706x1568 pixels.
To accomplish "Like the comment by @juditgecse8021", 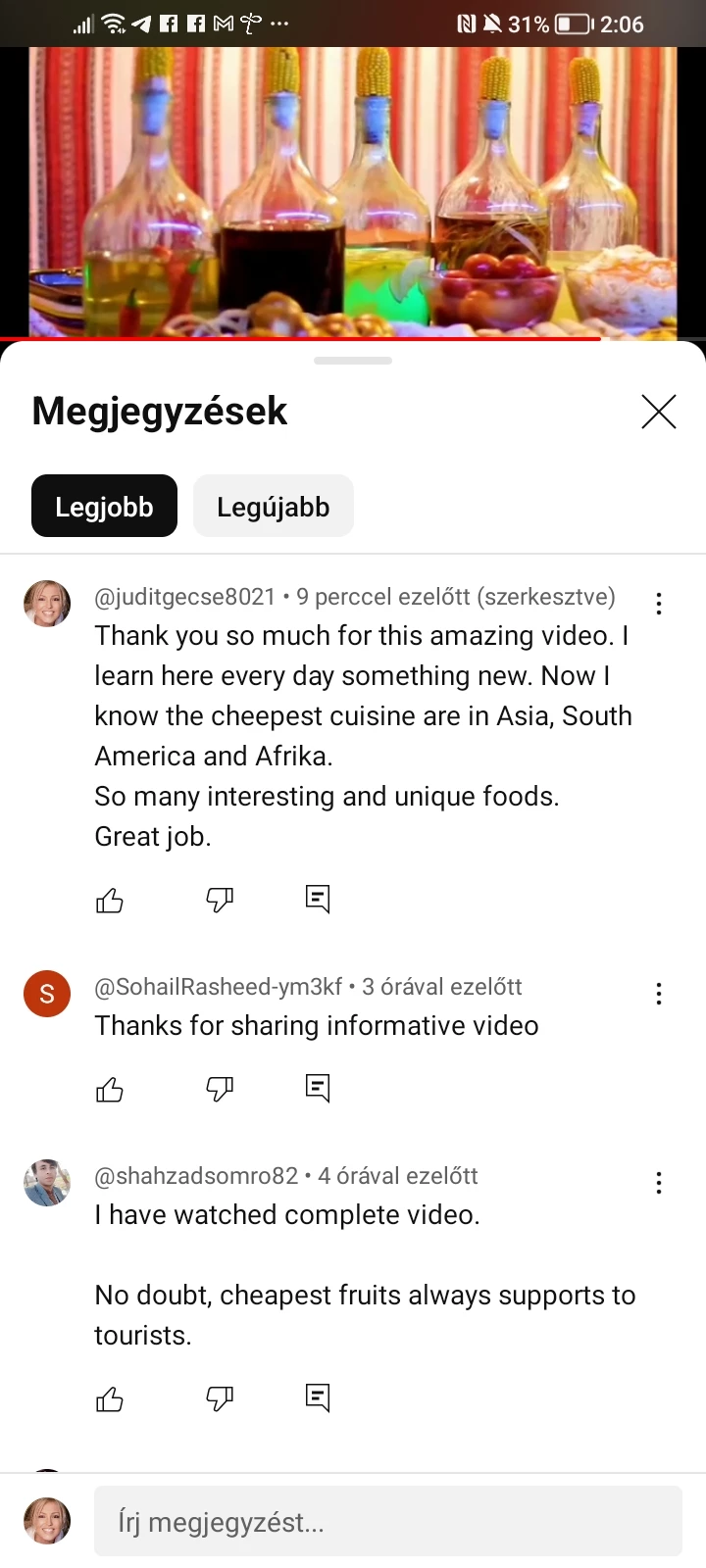I will [x=110, y=900].
